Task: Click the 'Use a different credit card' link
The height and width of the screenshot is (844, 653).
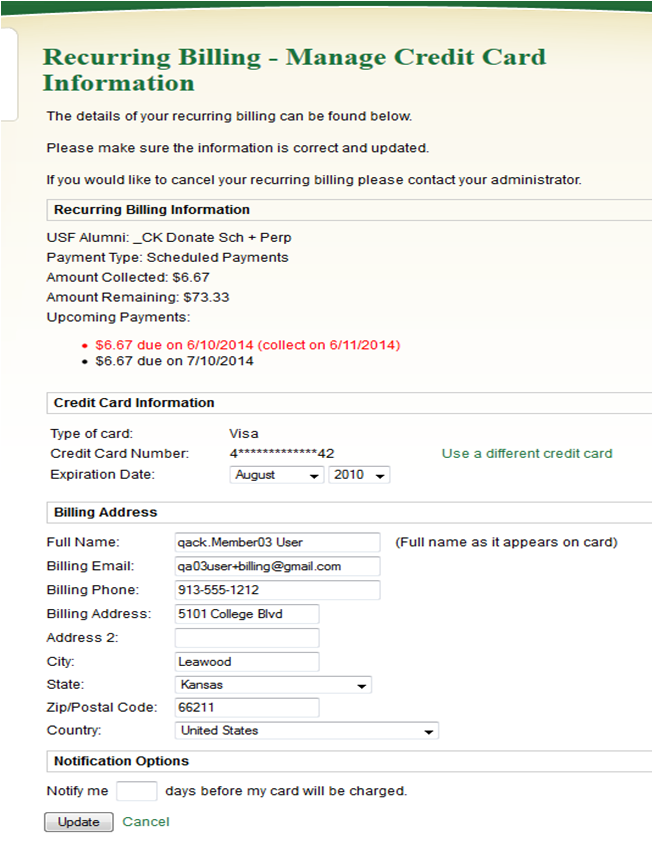Action: pyautogui.click(x=527, y=453)
